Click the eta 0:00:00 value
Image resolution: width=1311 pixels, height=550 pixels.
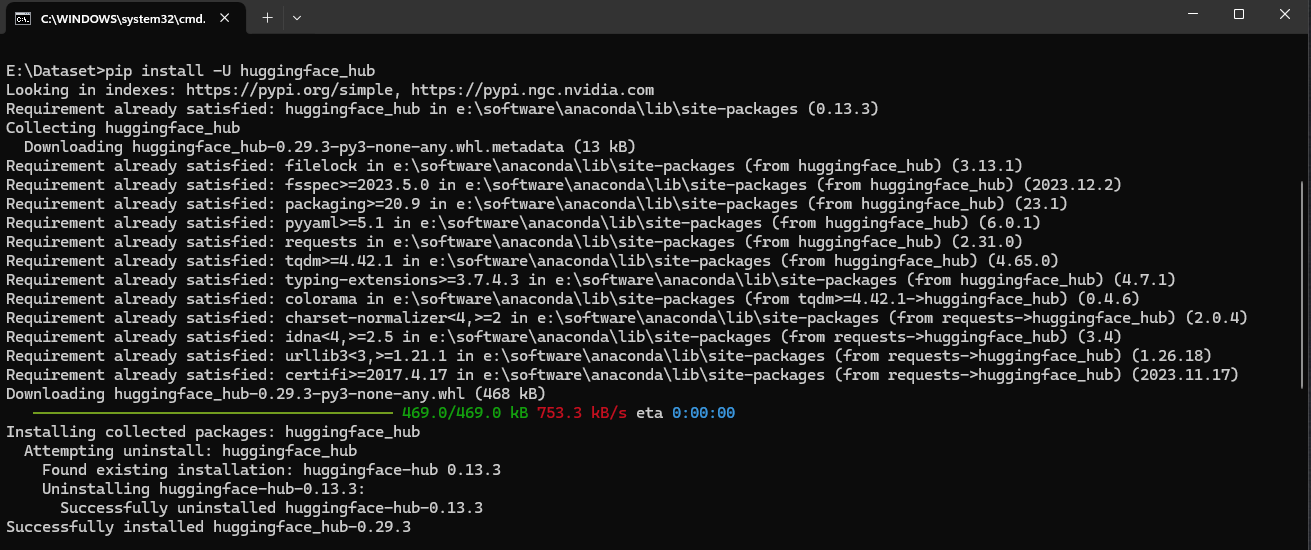703,413
